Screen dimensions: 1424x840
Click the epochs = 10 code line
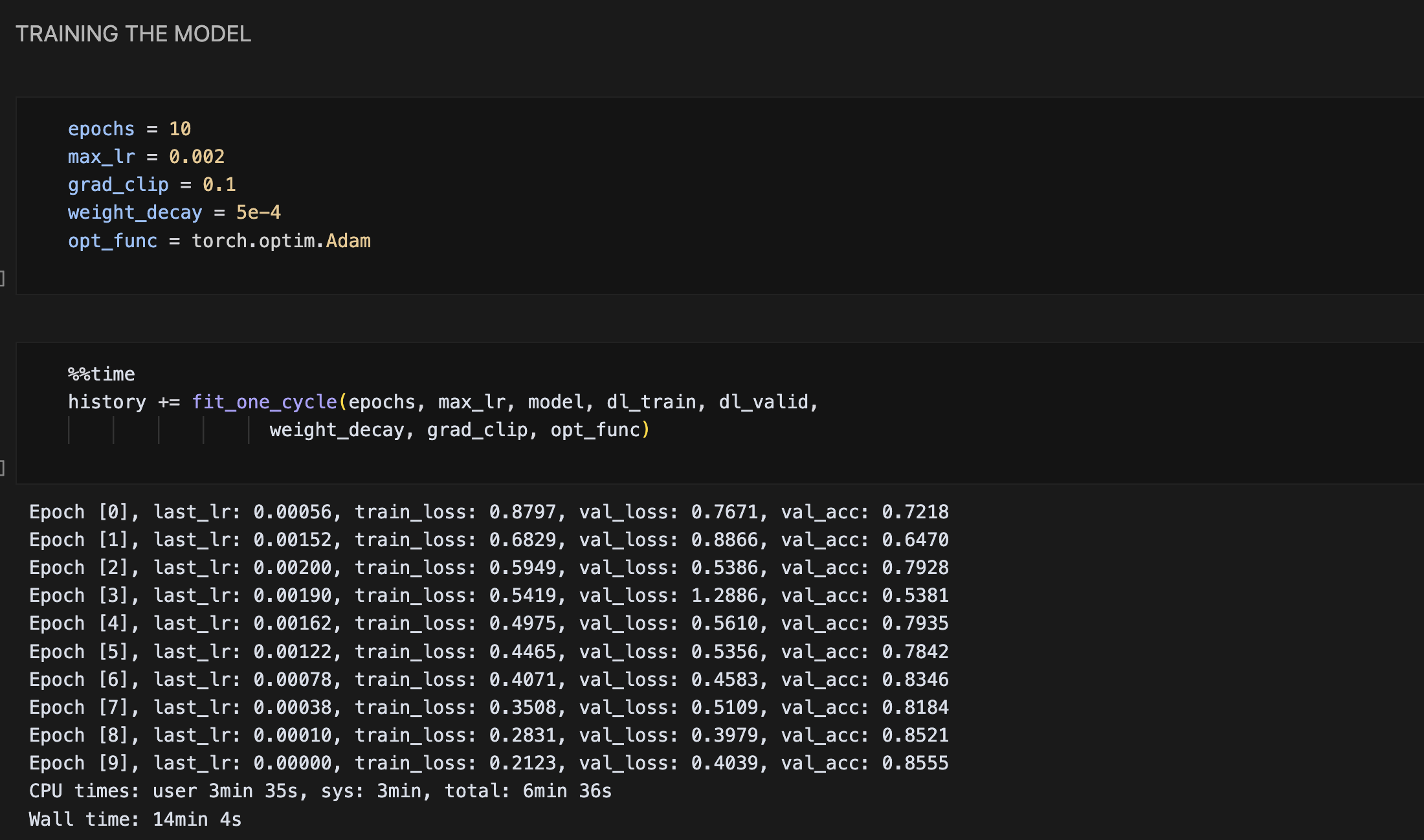(x=129, y=129)
